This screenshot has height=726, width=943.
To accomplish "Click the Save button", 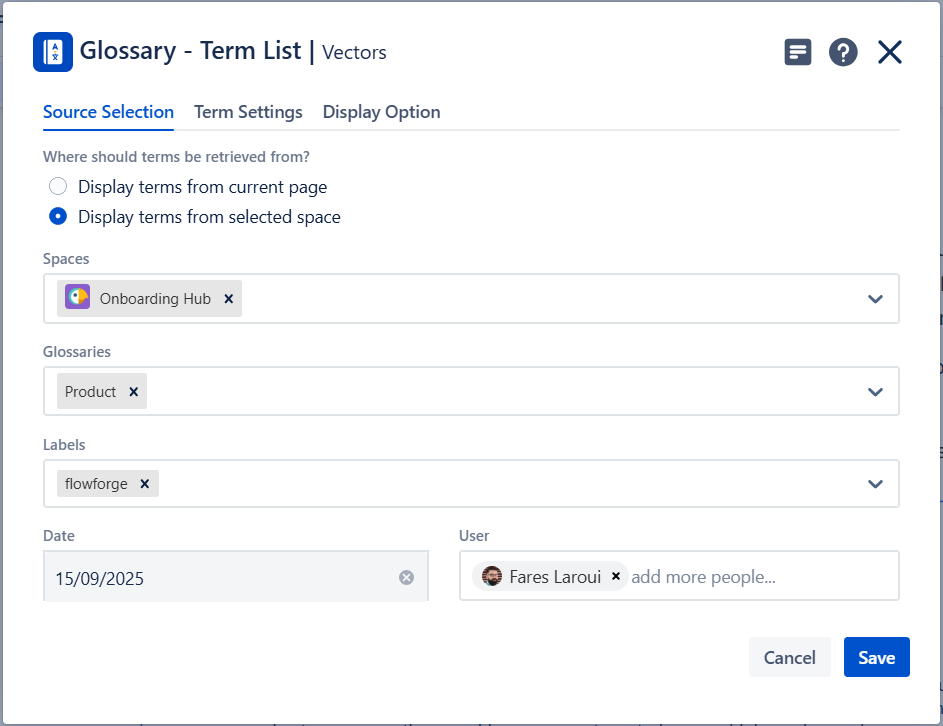I will (x=876, y=657).
